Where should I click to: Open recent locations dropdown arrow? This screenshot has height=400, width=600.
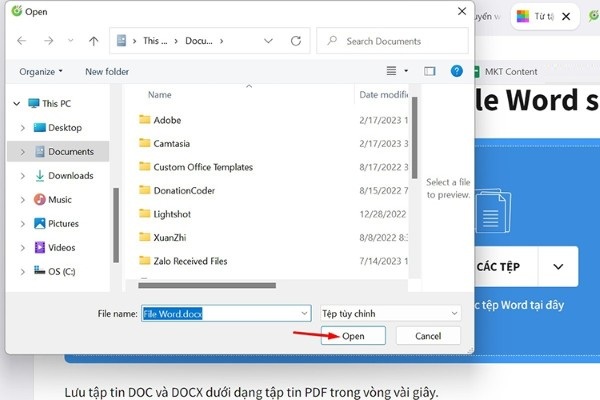tap(70, 40)
